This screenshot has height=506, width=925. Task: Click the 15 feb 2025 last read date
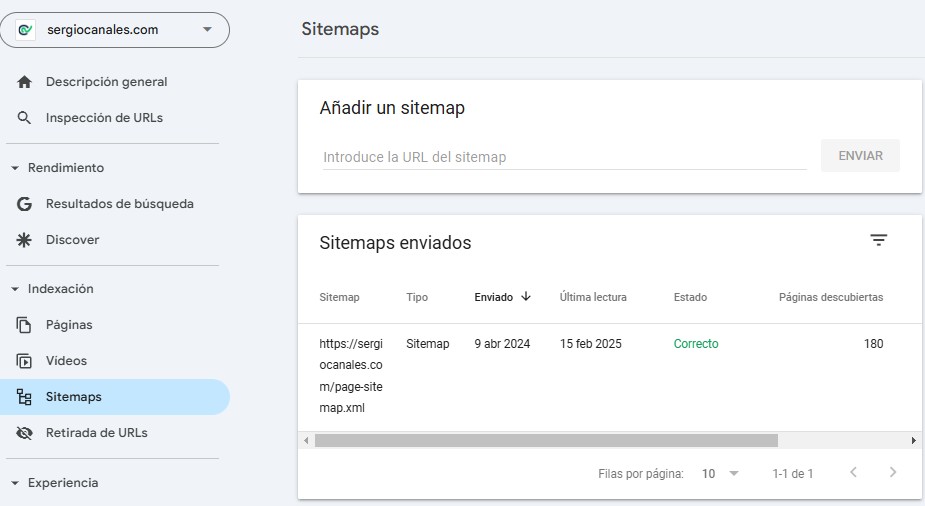click(x=591, y=344)
